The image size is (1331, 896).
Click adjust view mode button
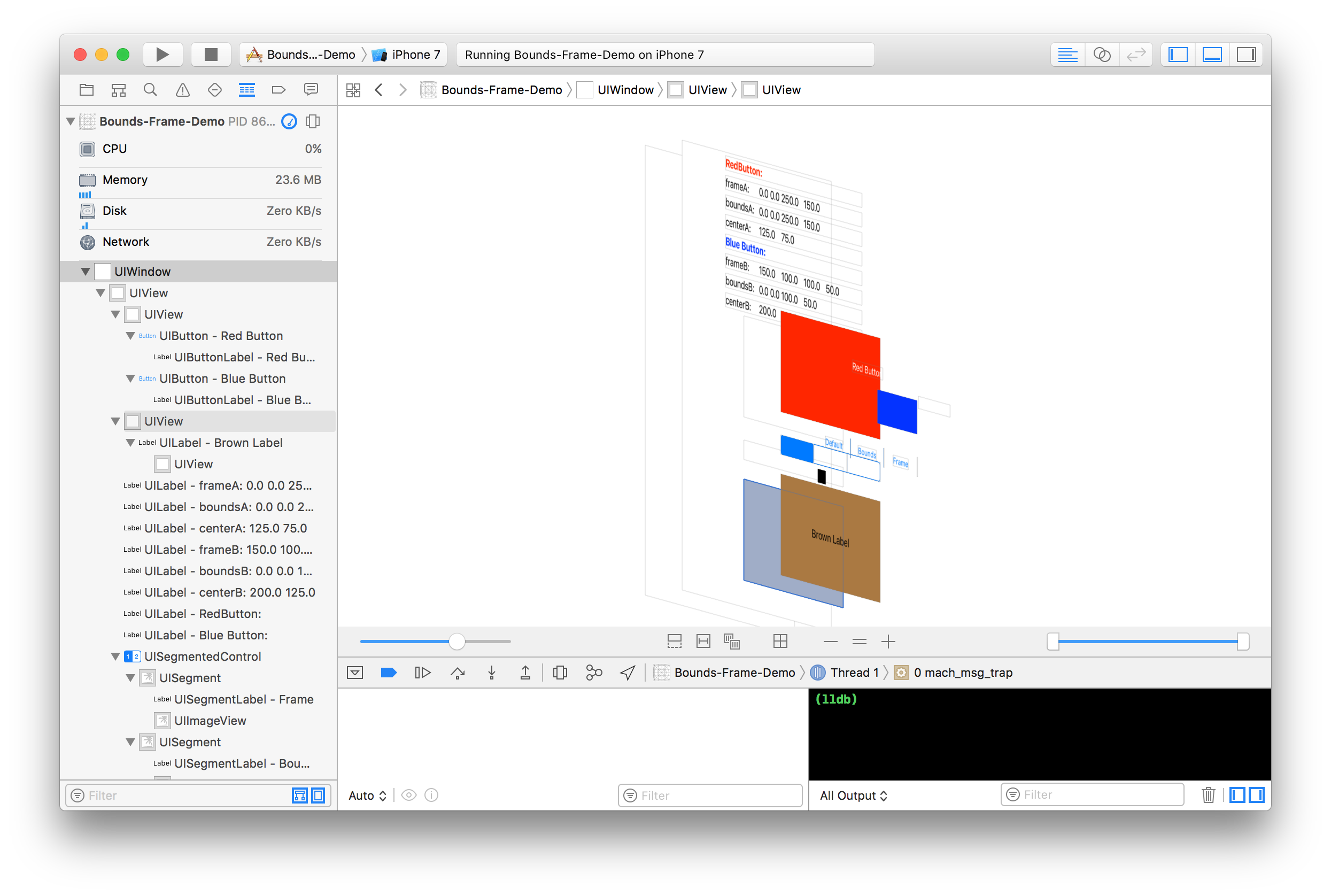click(x=732, y=641)
